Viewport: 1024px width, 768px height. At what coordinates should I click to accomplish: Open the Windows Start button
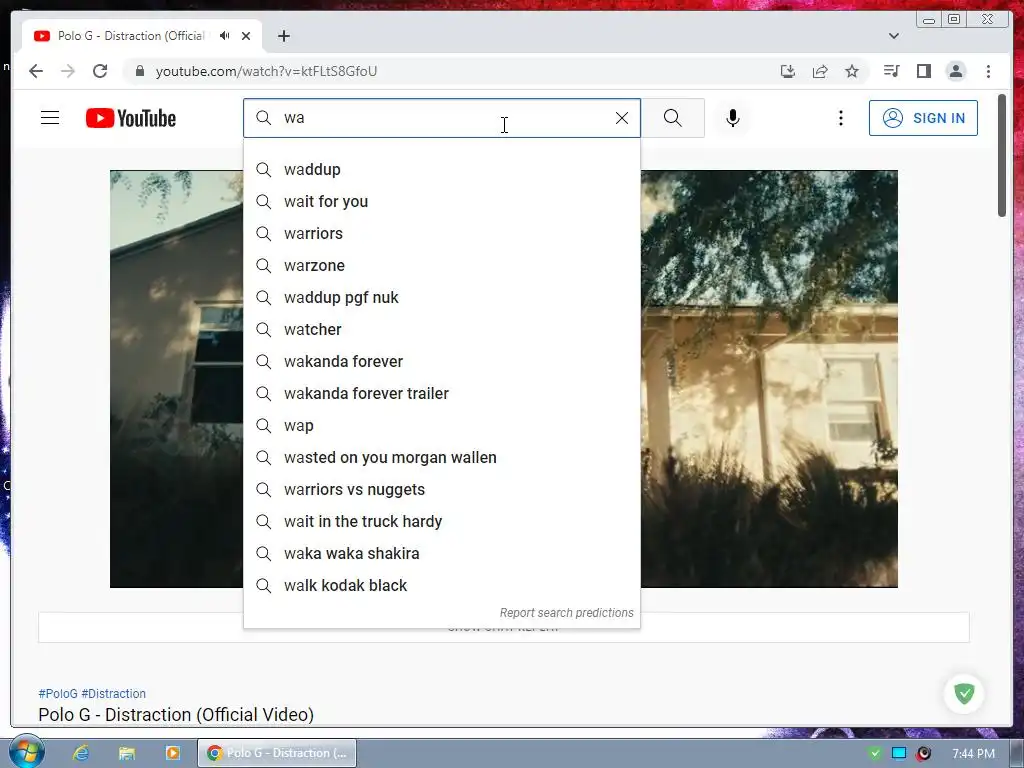tap(27, 751)
